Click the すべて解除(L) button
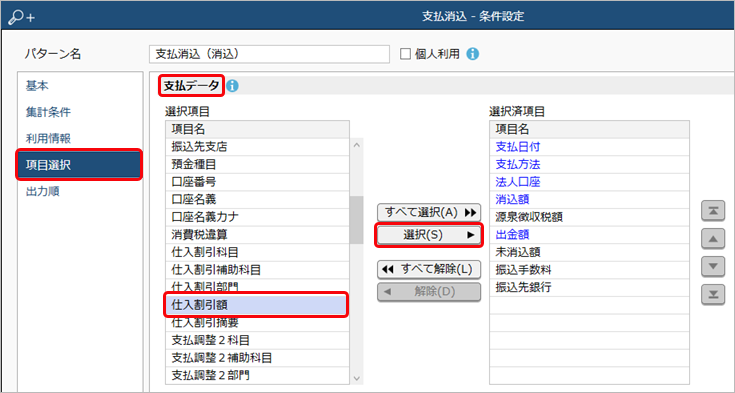 click(429, 269)
